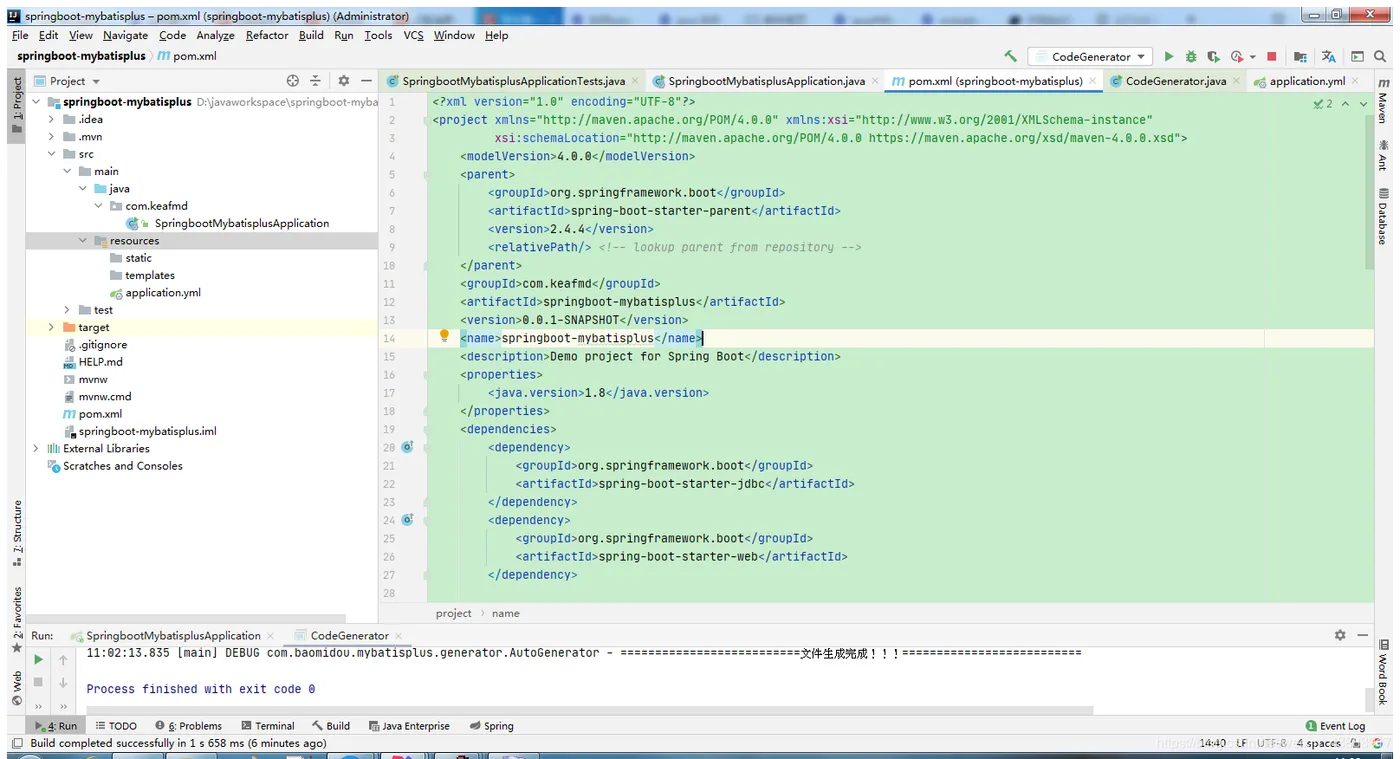Open the 6: Problems tool window
This screenshot has width=1400, height=759.
189,726
